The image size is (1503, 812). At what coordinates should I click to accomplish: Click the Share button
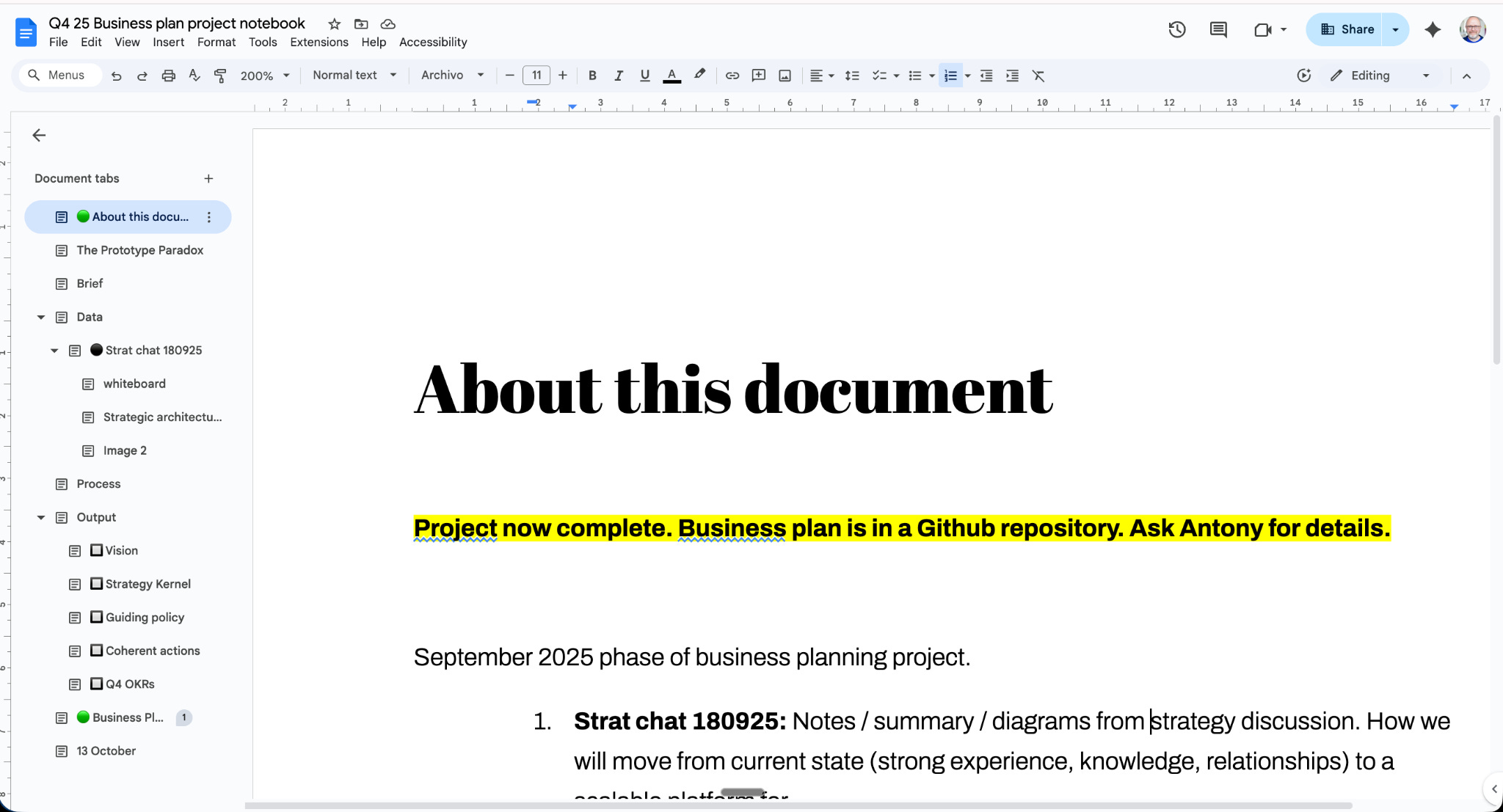[1346, 29]
